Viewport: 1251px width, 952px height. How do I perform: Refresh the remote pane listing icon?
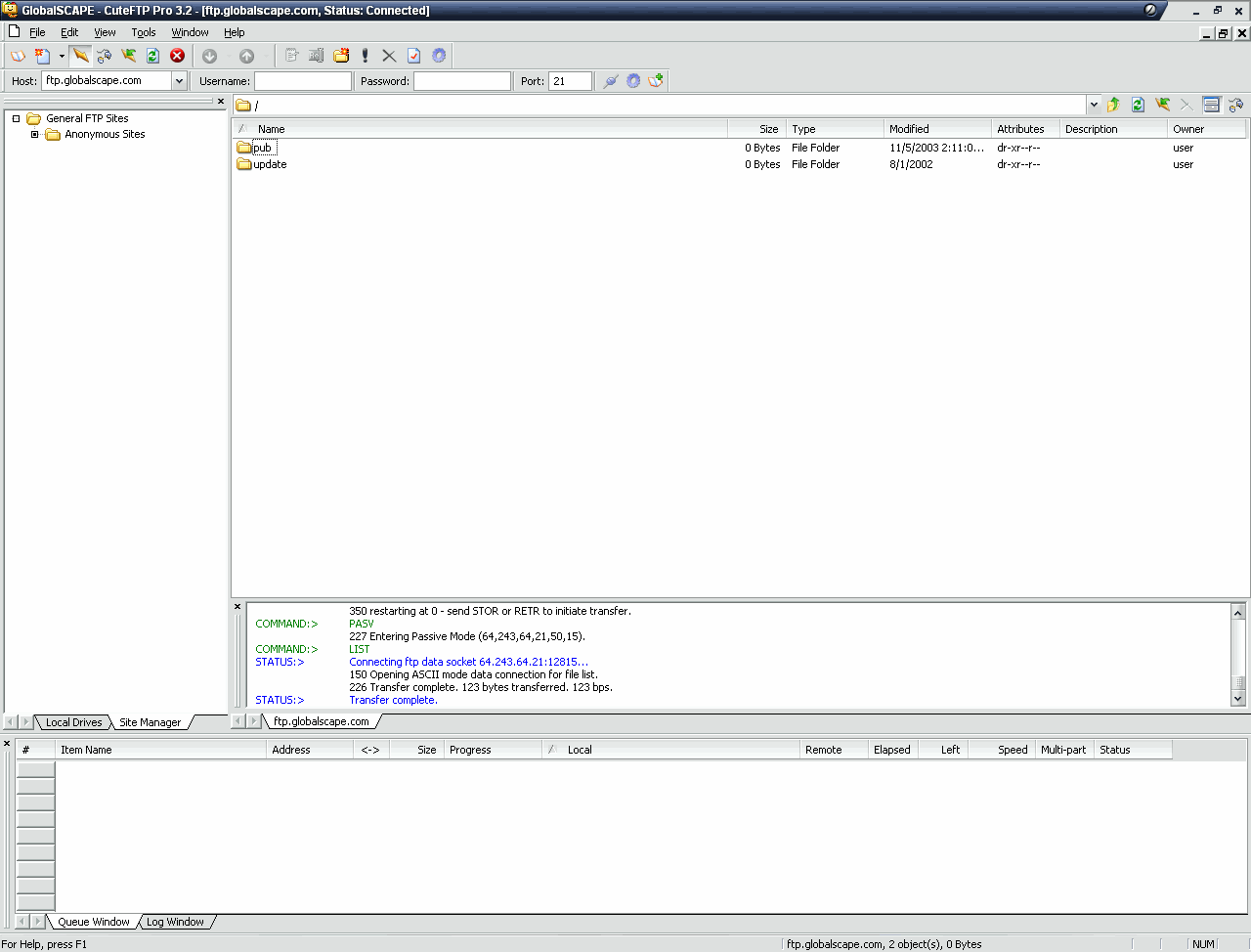click(x=1138, y=105)
